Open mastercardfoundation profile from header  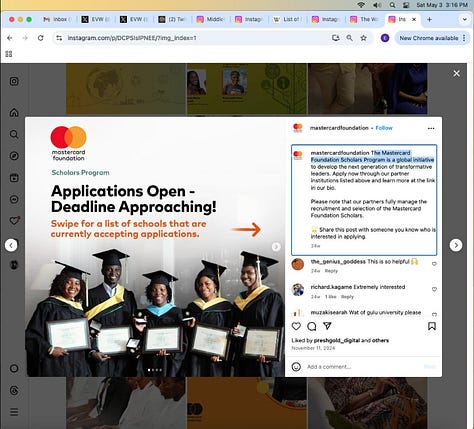point(339,128)
